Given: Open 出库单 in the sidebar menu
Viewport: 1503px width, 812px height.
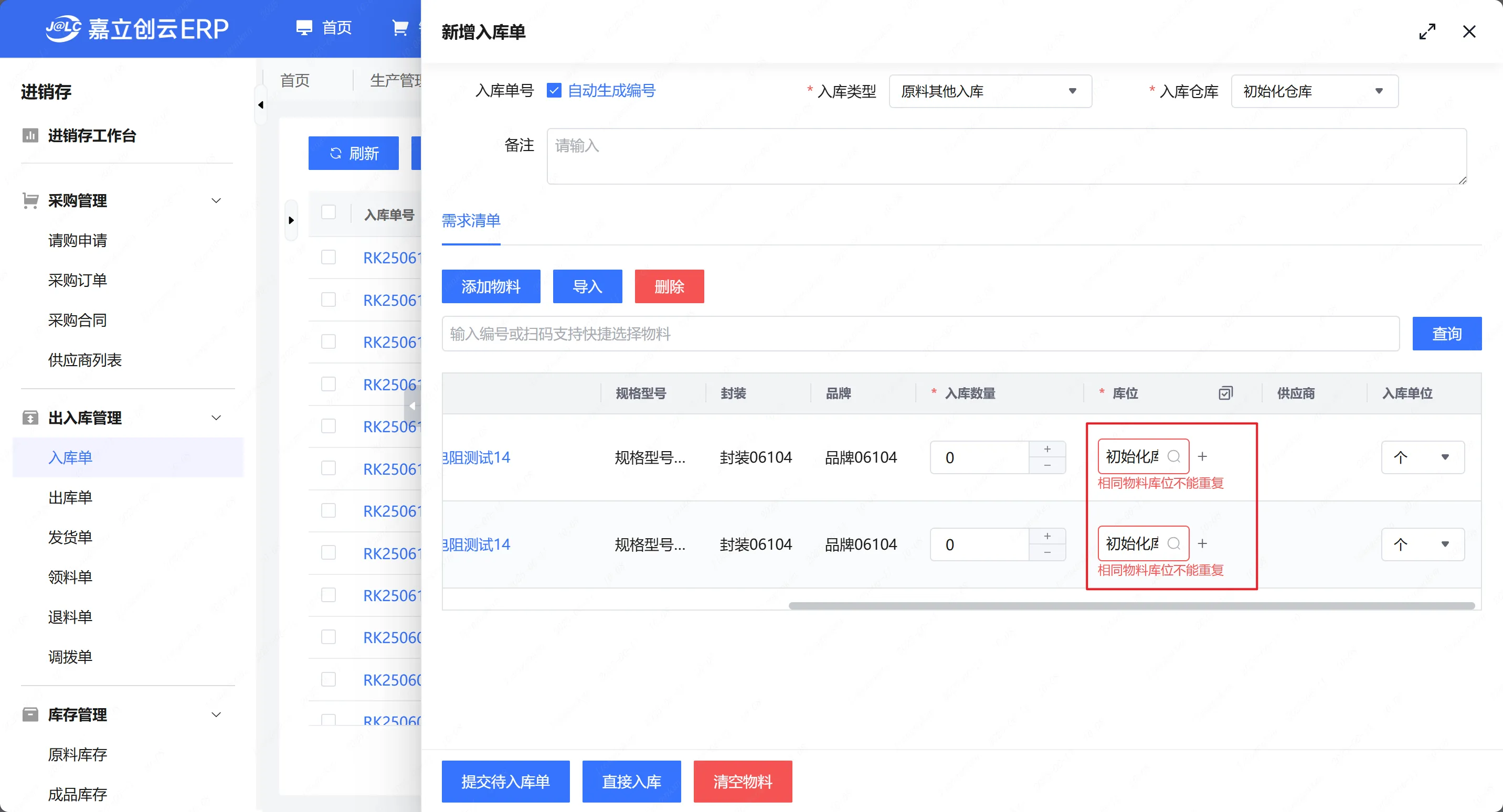Looking at the screenshot, I should pos(70,497).
